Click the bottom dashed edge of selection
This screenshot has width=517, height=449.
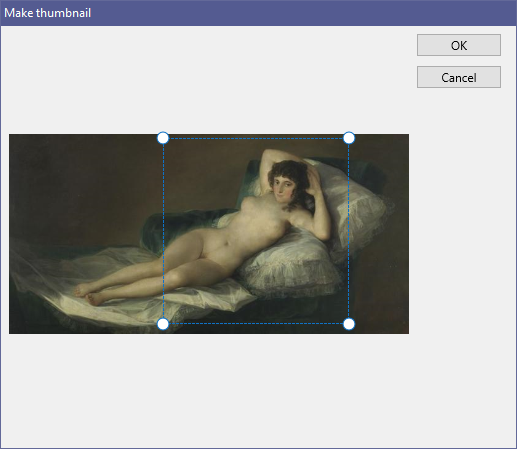pyautogui.click(x=256, y=323)
